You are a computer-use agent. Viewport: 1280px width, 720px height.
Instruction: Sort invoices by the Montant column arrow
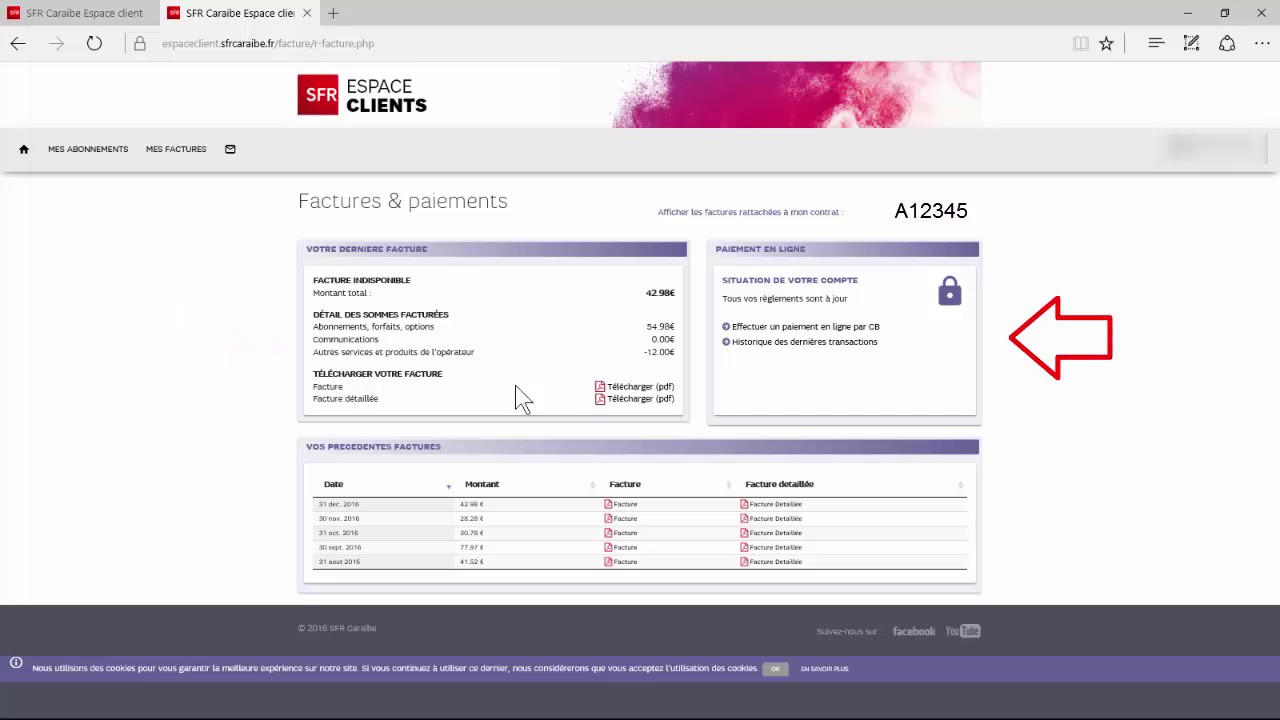tap(592, 484)
